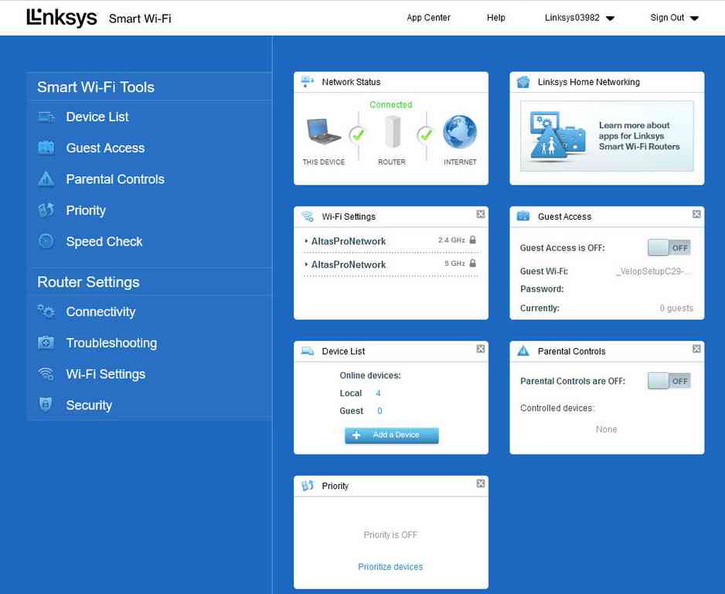725x594 pixels.
Task: Open Wi-Fi Settings under Router Settings
Action: 105,374
